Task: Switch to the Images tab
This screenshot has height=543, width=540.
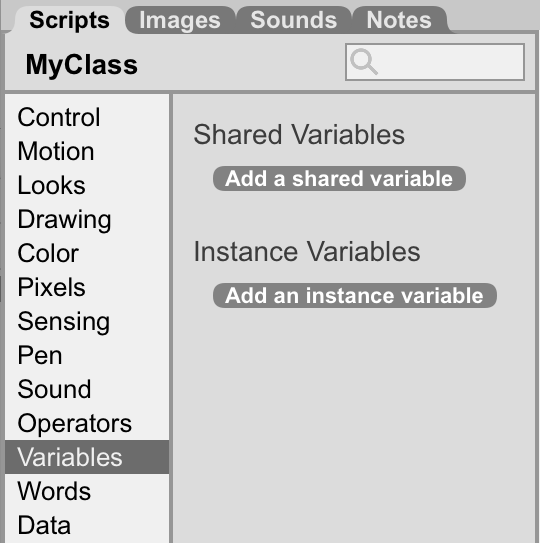Action: click(180, 20)
